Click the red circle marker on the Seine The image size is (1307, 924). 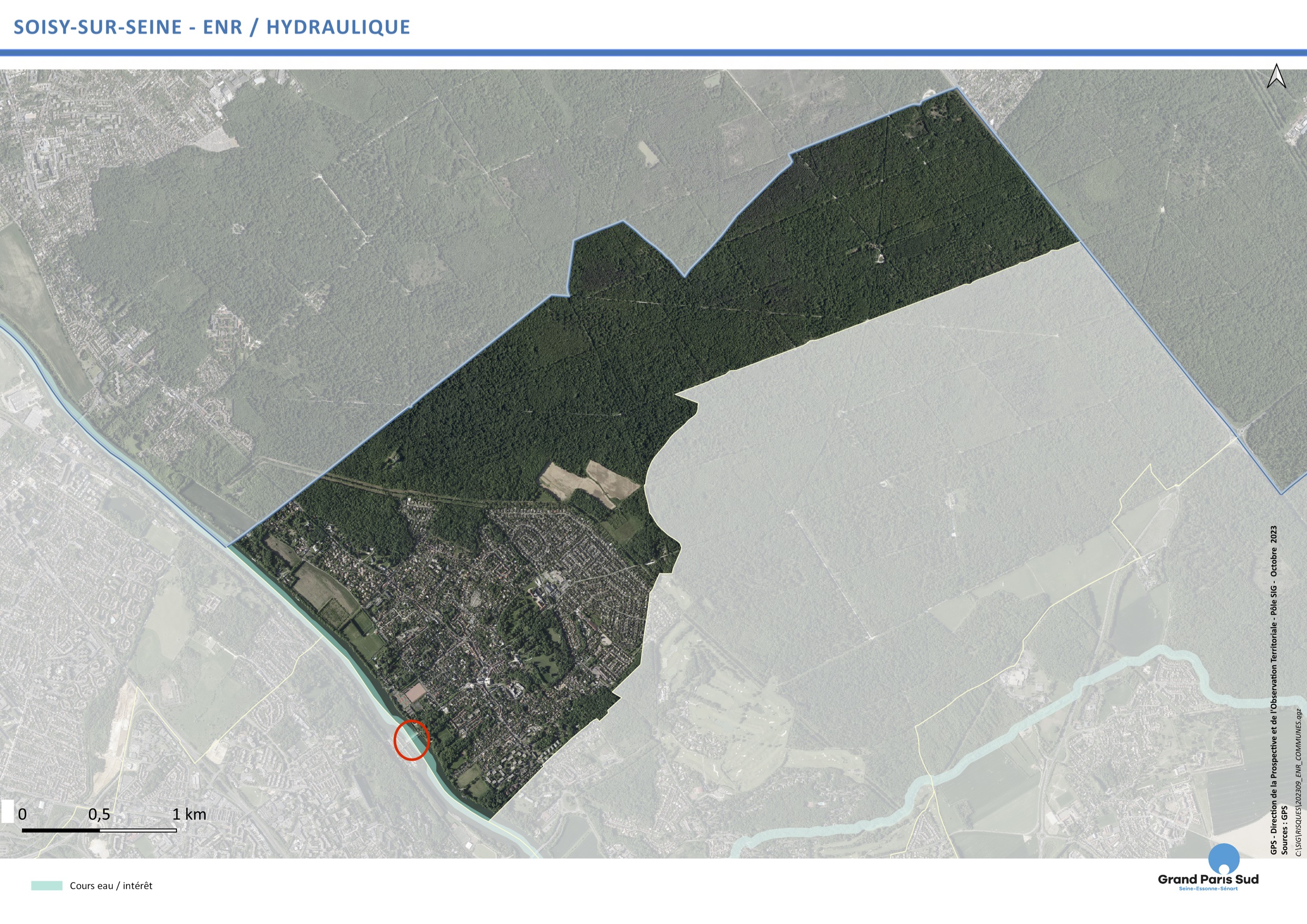411,740
